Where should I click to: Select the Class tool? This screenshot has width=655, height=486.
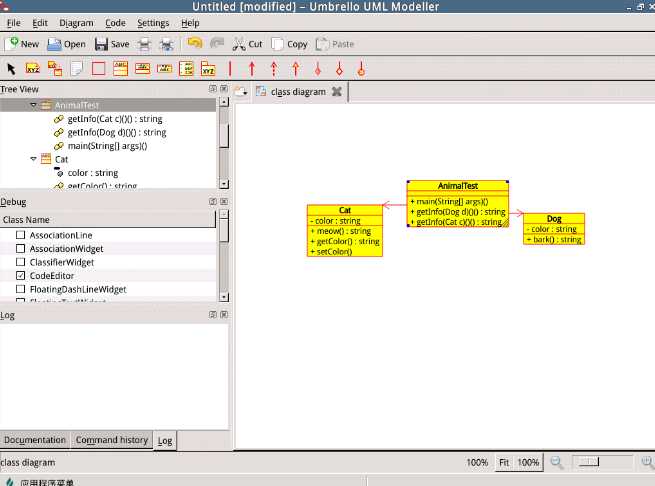tap(120, 69)
